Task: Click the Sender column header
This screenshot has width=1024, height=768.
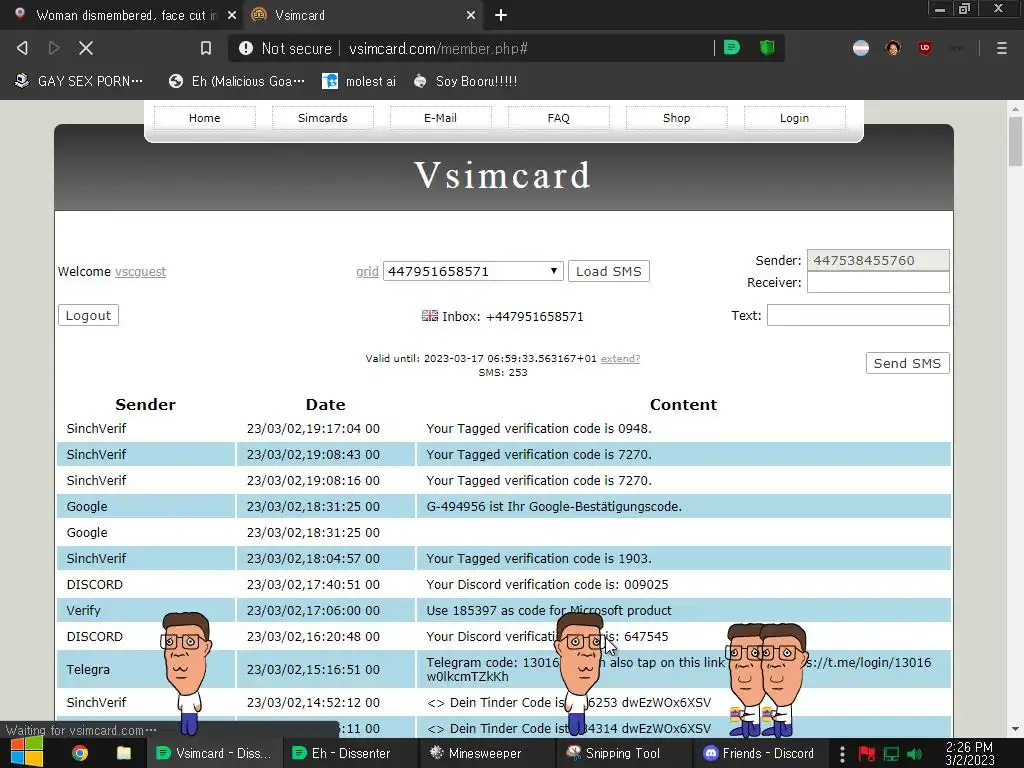Action: click(146, 404)
